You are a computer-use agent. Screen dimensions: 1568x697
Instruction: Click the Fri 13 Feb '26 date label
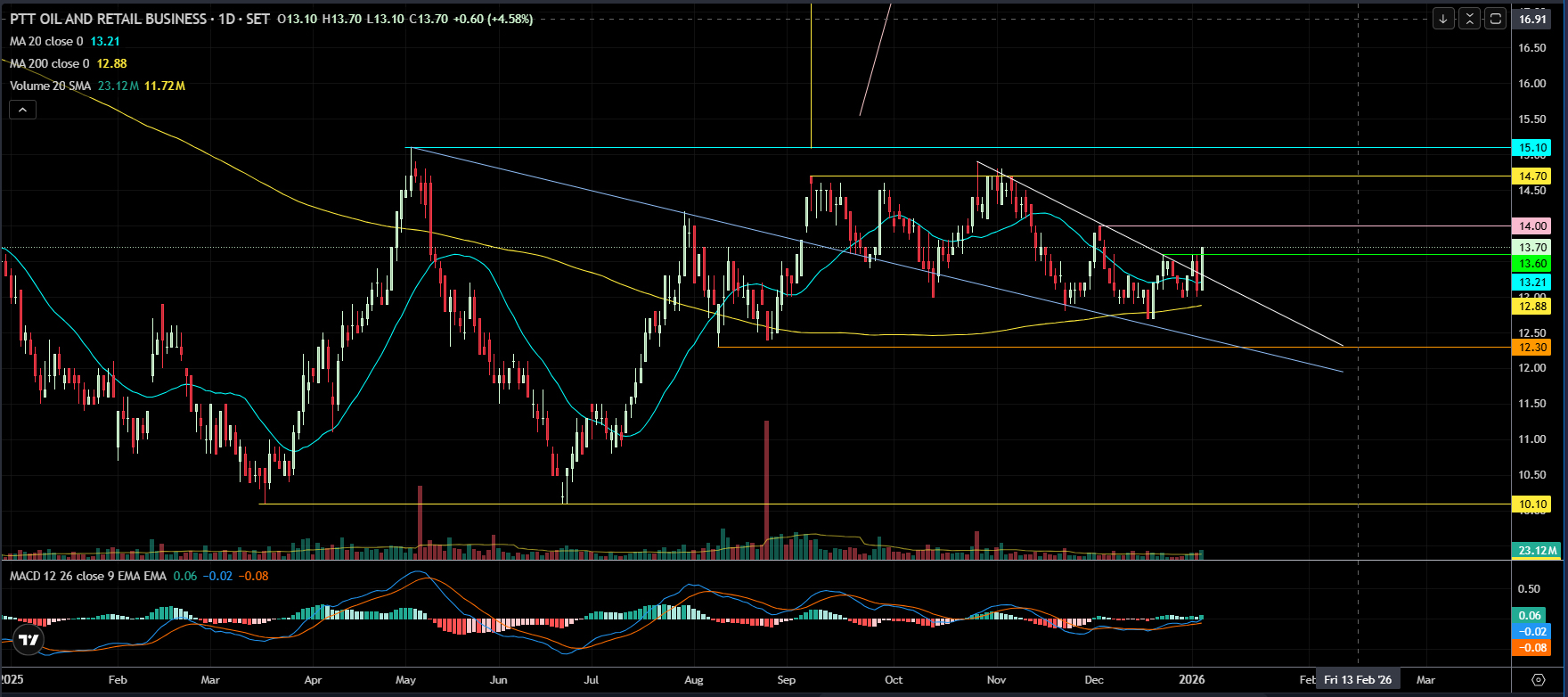[1358, 680]
